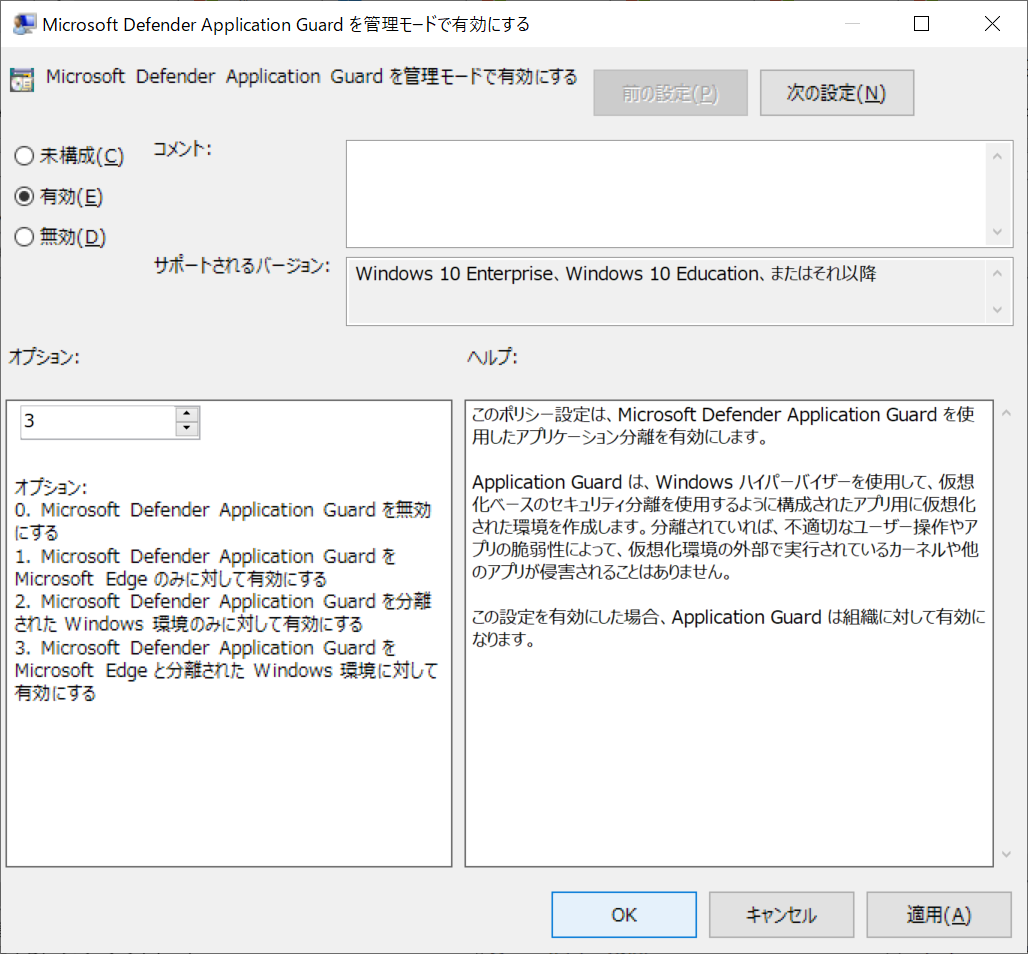
Task: Click the サポートされるバージョン: label
Action: (242, 266)
